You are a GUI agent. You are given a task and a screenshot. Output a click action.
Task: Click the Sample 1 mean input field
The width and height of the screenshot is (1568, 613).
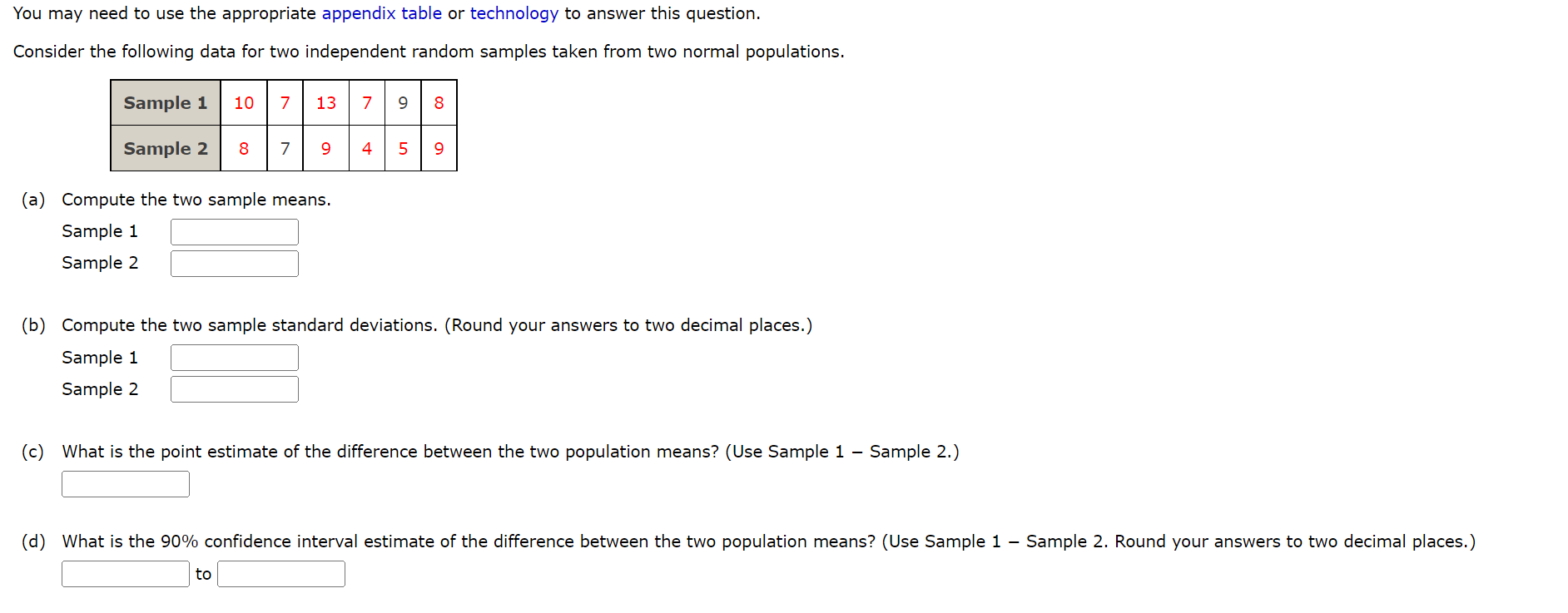coord(234,231)
